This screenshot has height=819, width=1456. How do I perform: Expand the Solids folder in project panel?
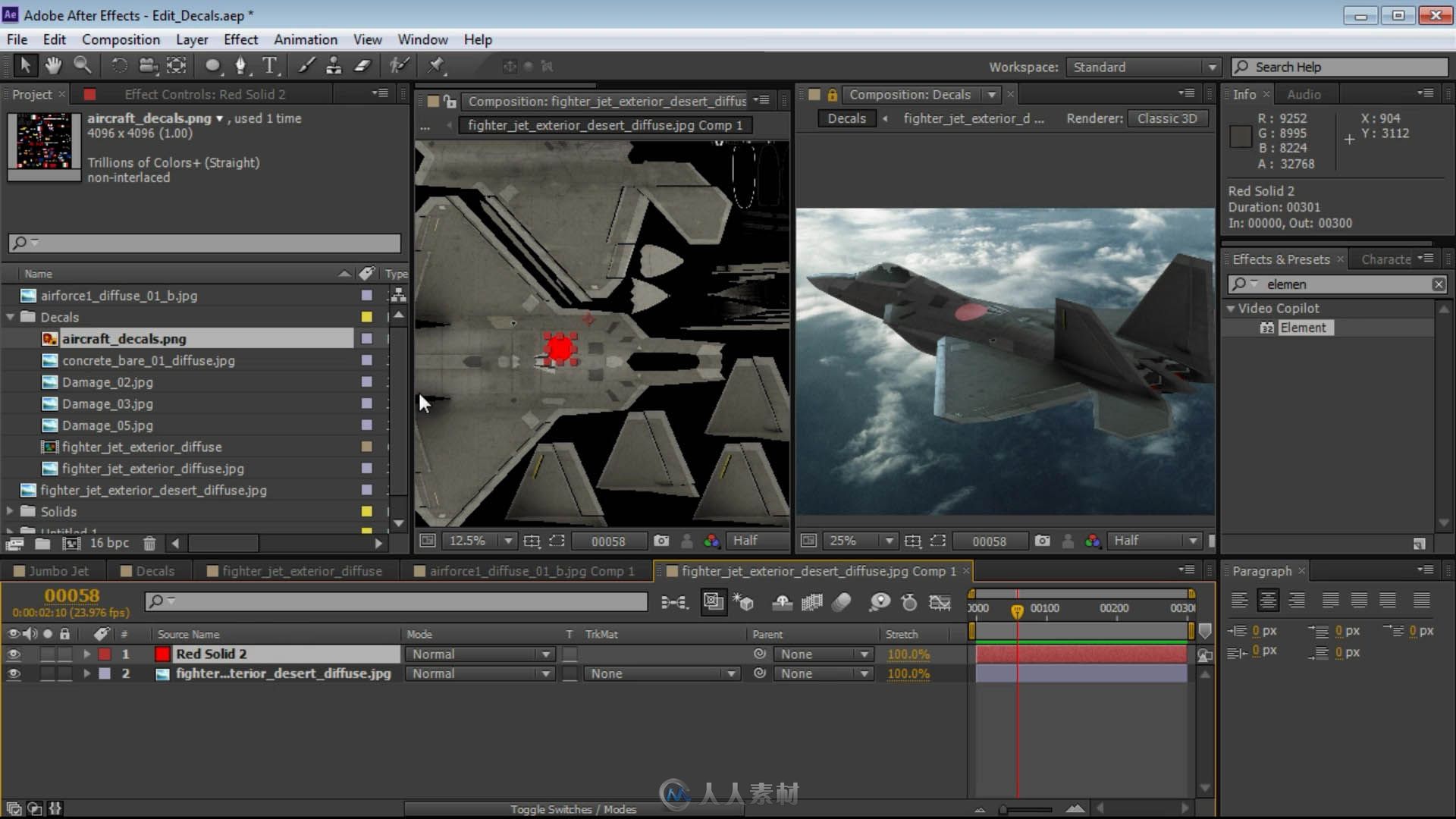(x=11, y=511)
